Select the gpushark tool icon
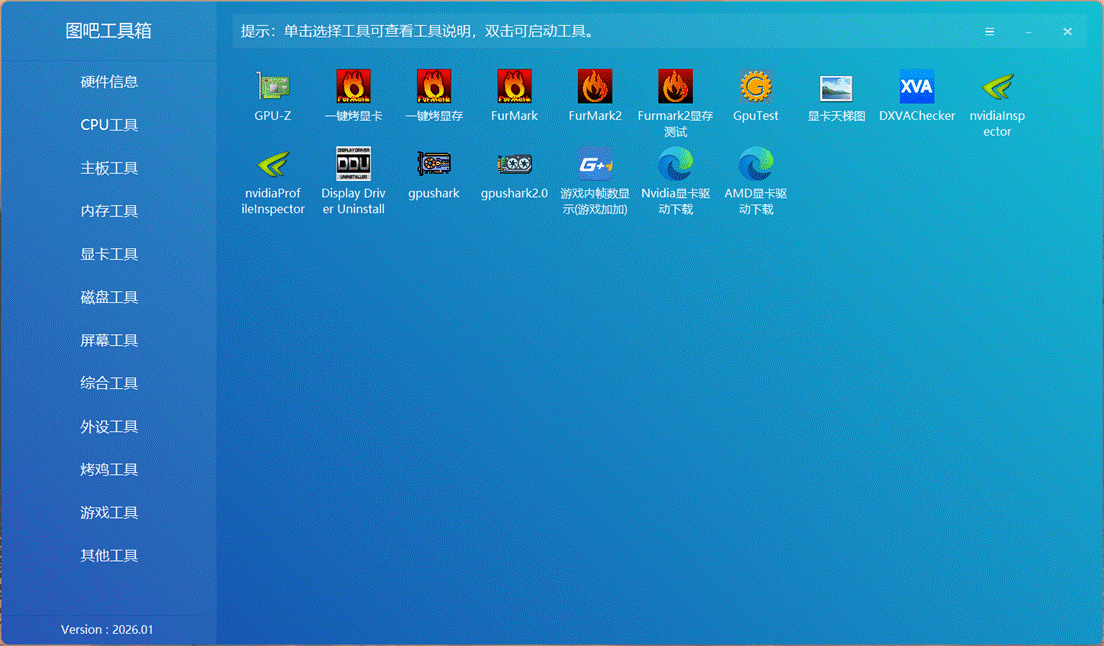 (x=434, y=164)
